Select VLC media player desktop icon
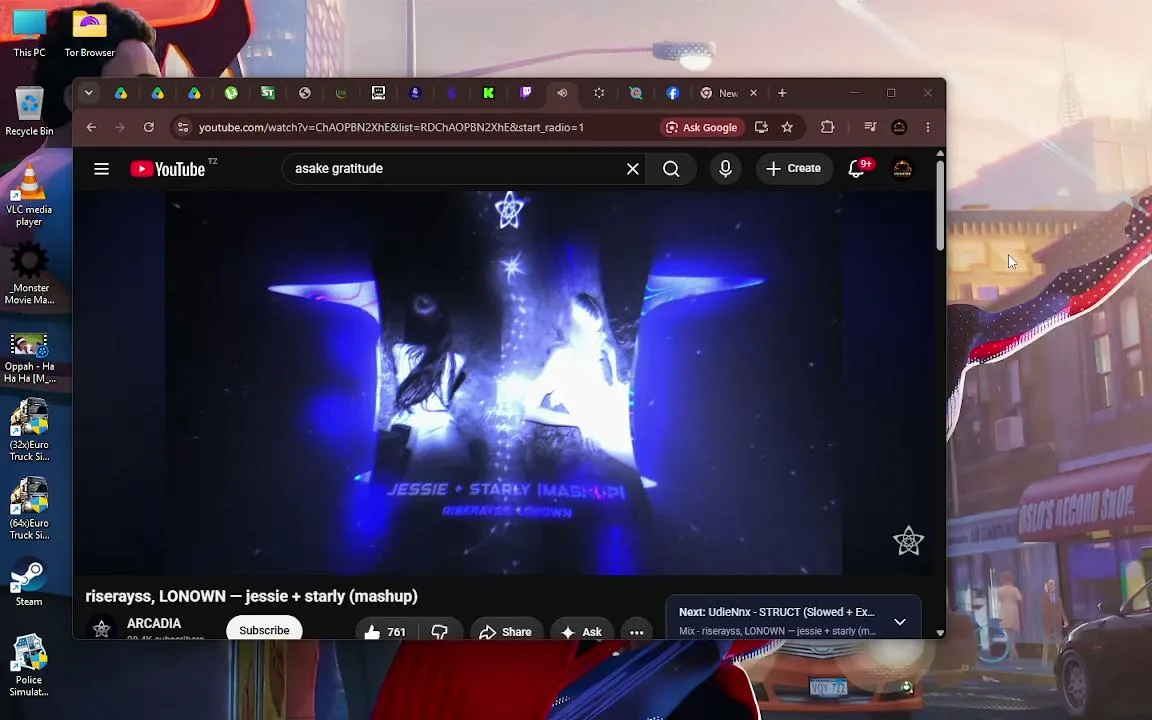This screenshot has height=720, width=1152. [x=29, y=195]
